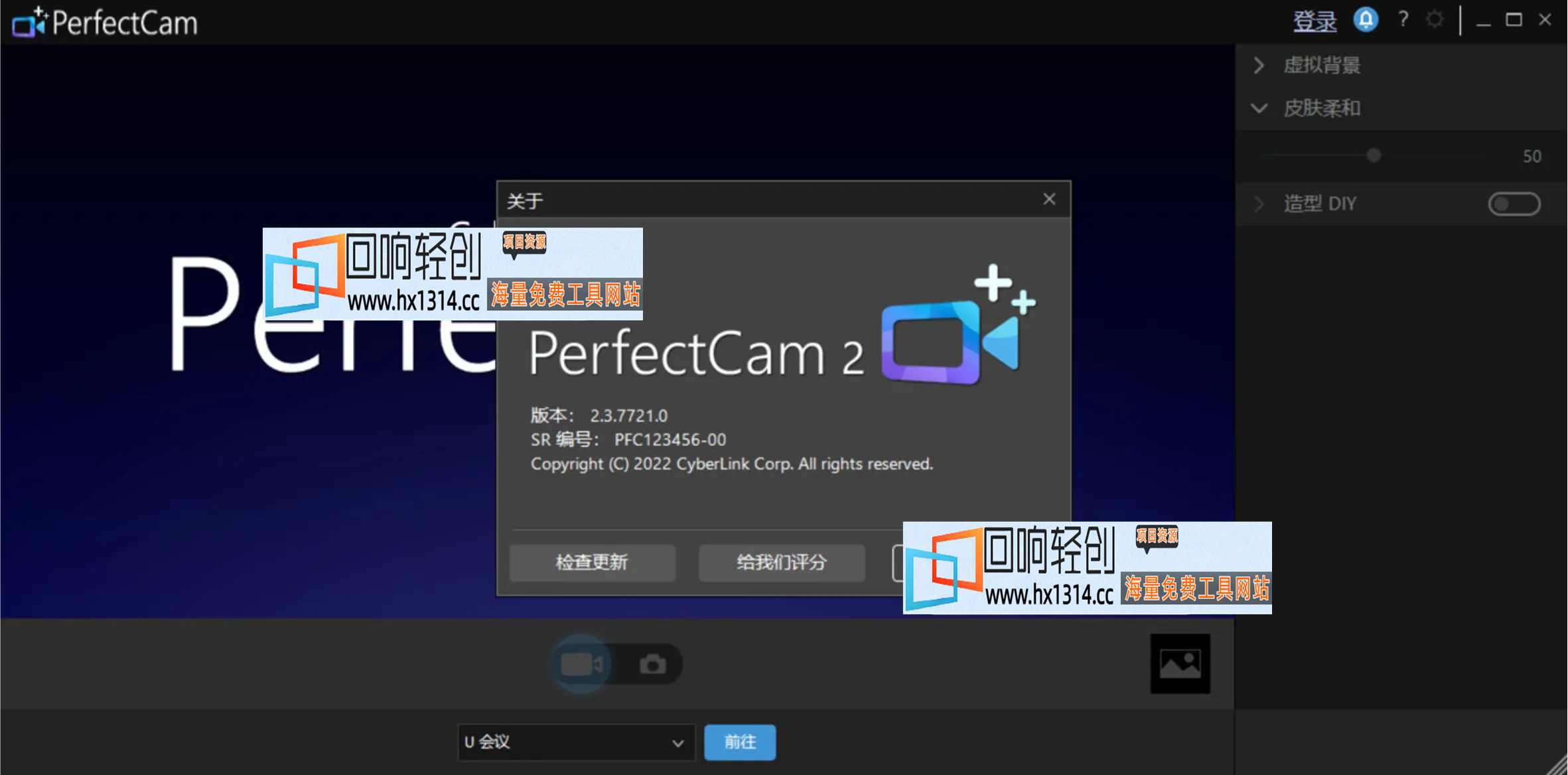Click the 检查更新 button
This screenshot has width=1568, height=775.
[x=592, y=563]
